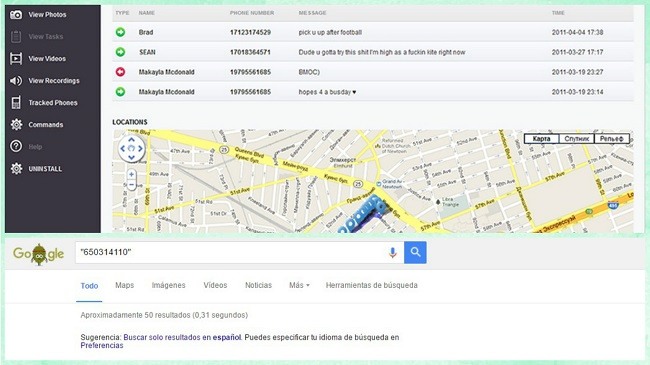This screenshot has width=650, height=365.
Task: Open Herramientas de búsqueda options
Action: 371,285
